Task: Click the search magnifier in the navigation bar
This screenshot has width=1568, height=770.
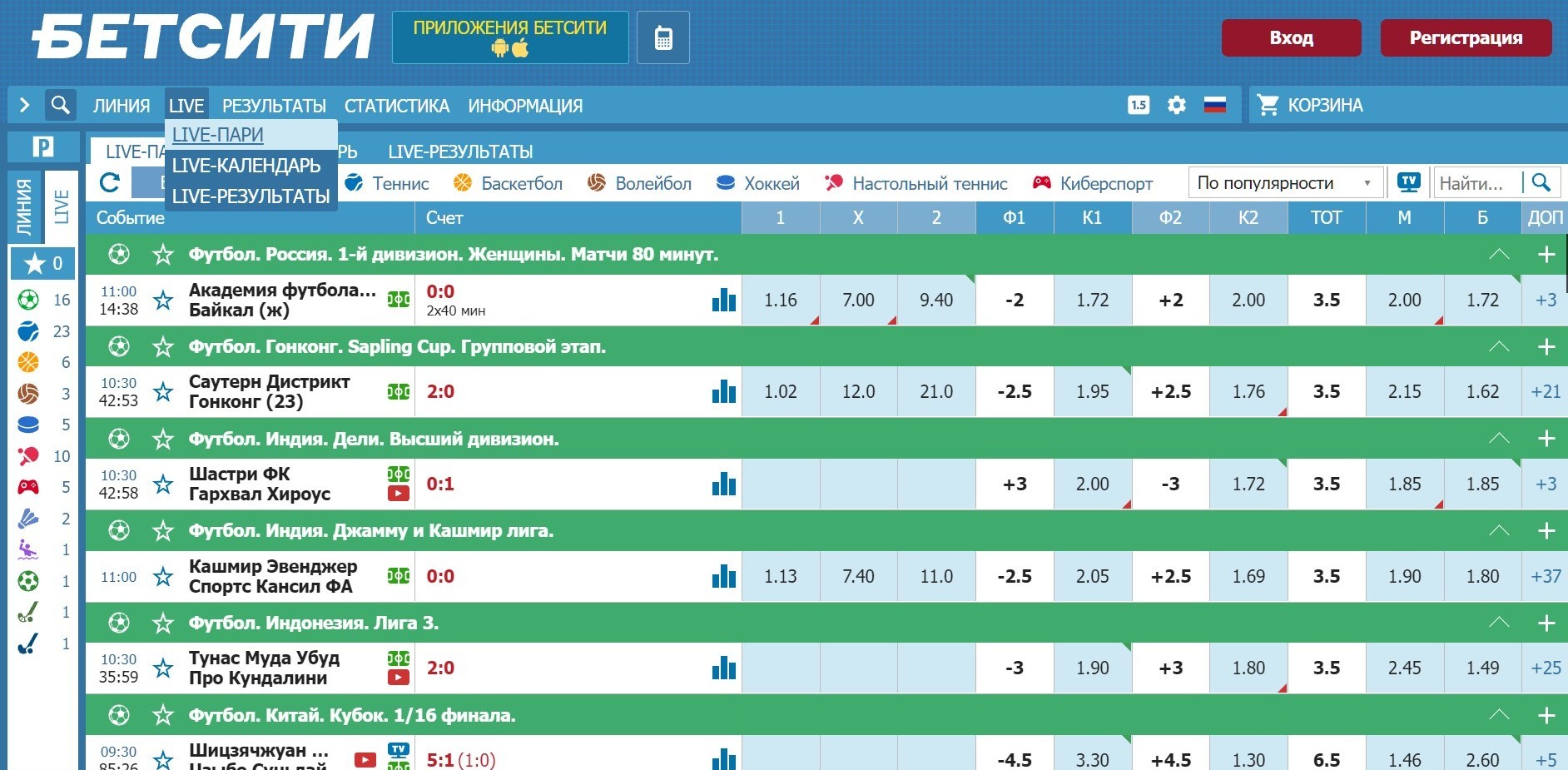Action: 60,105
